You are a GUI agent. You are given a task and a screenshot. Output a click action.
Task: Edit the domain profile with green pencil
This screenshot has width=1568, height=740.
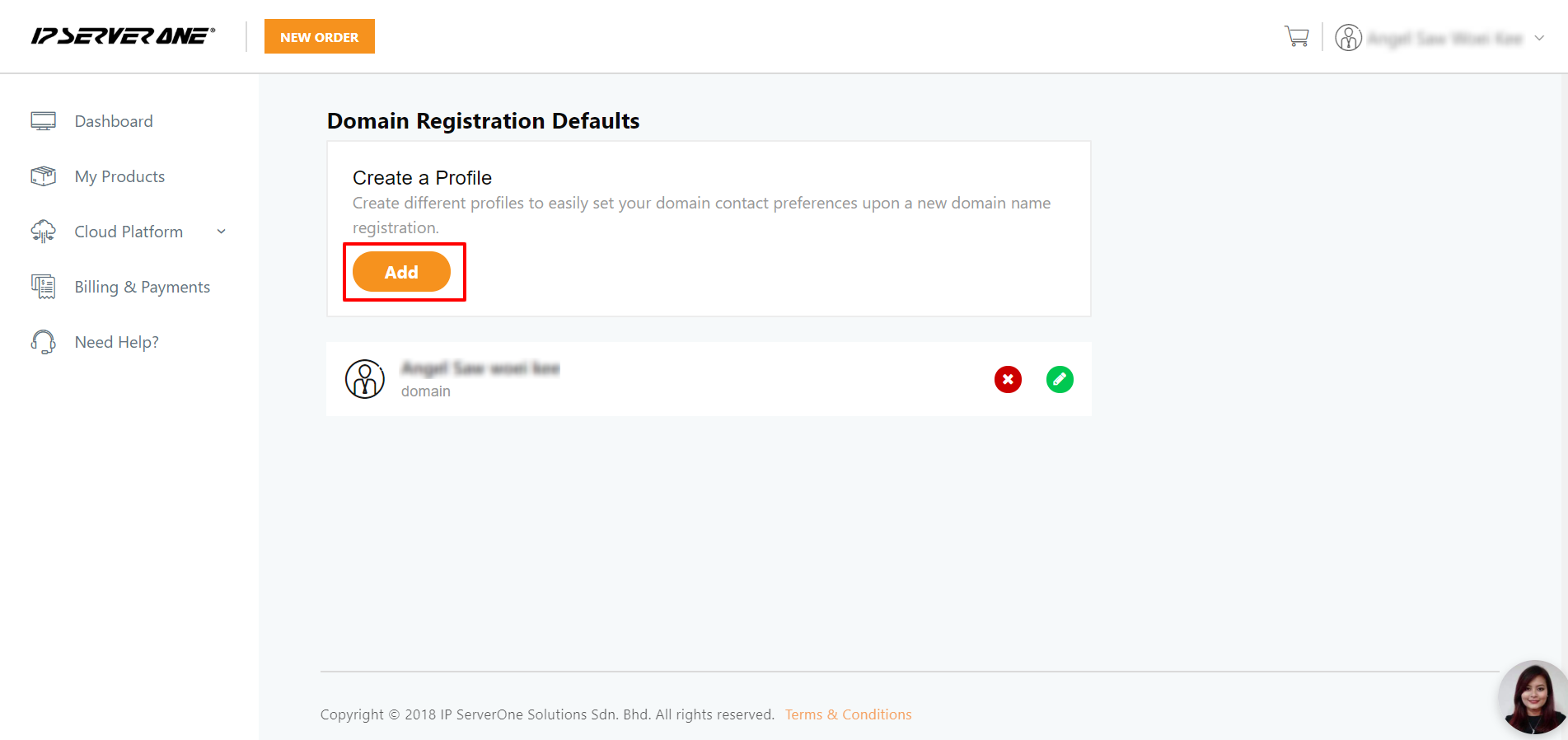pos(1060,379)
